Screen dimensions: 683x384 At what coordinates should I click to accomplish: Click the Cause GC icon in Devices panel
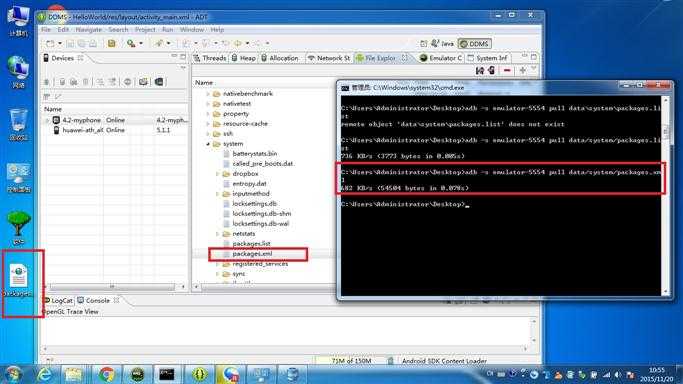coord(86,82)
